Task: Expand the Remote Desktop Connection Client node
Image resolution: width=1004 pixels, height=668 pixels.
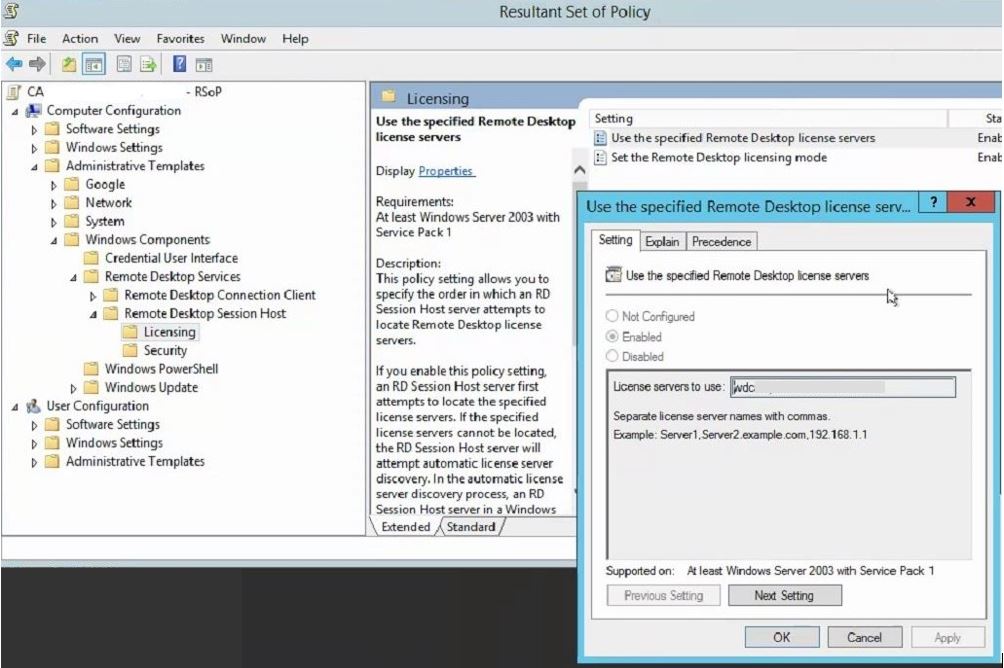Action: pos(93,296)
